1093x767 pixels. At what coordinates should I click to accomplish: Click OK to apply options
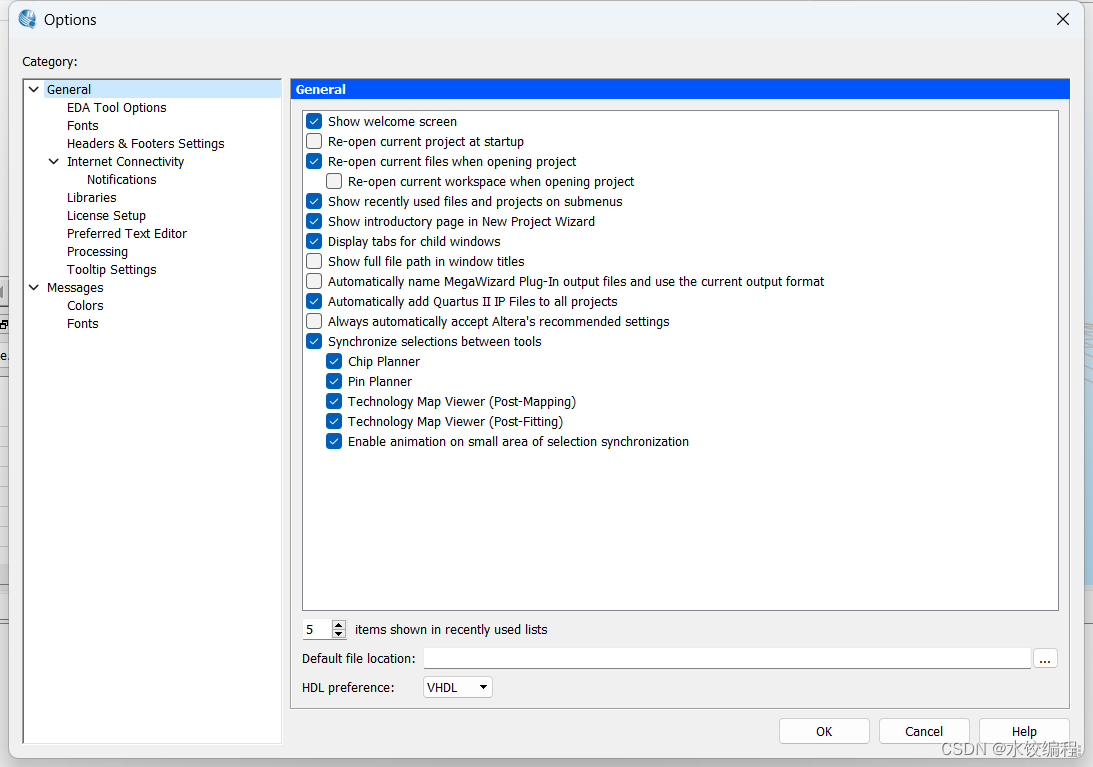click(x=824, y=731)
